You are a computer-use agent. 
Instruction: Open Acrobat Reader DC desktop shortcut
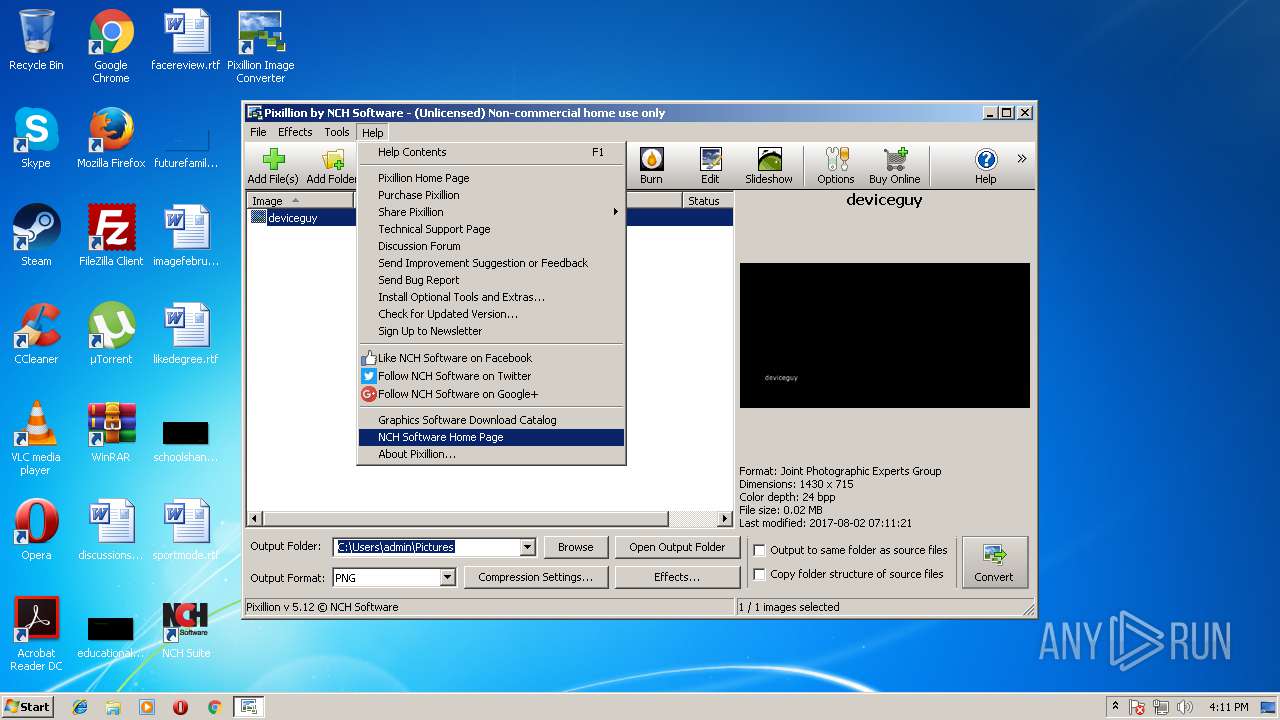pos(36,634)
